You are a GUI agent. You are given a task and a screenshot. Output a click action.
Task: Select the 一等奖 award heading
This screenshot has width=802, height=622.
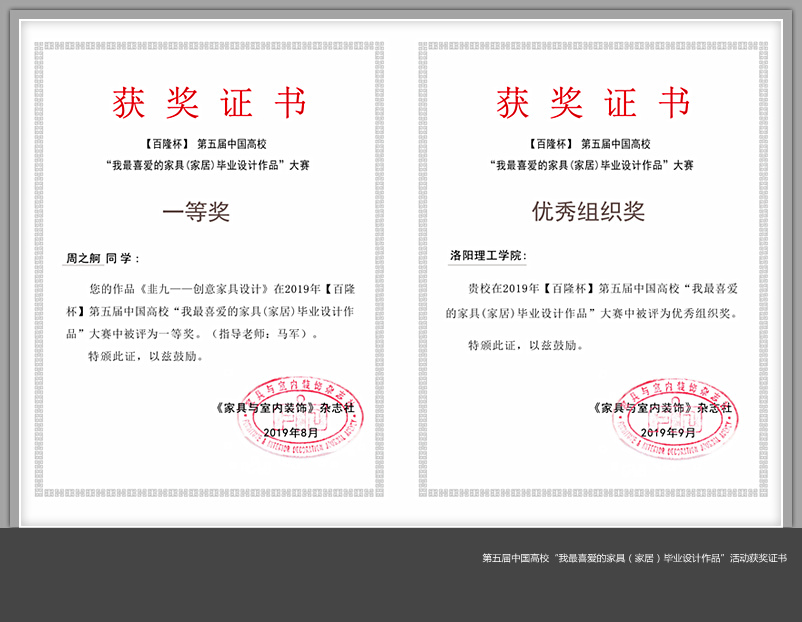[x=196, y=212]
